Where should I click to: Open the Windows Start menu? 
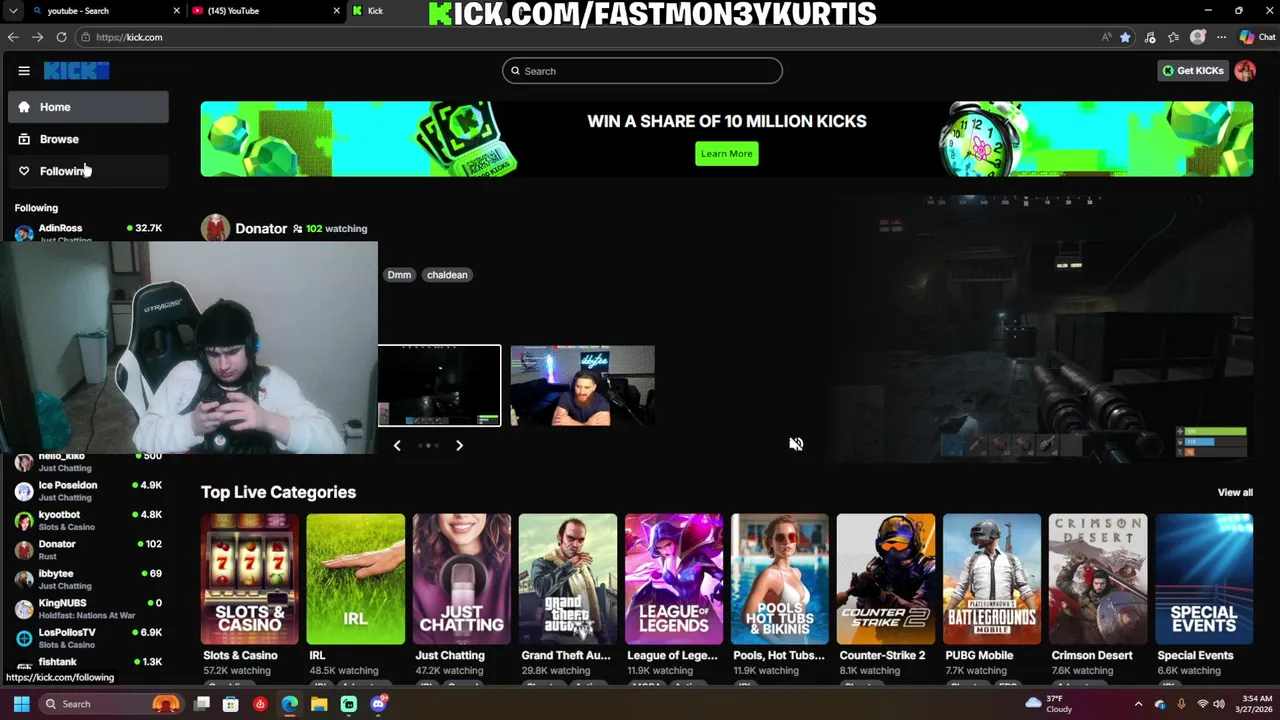[21, 704]
